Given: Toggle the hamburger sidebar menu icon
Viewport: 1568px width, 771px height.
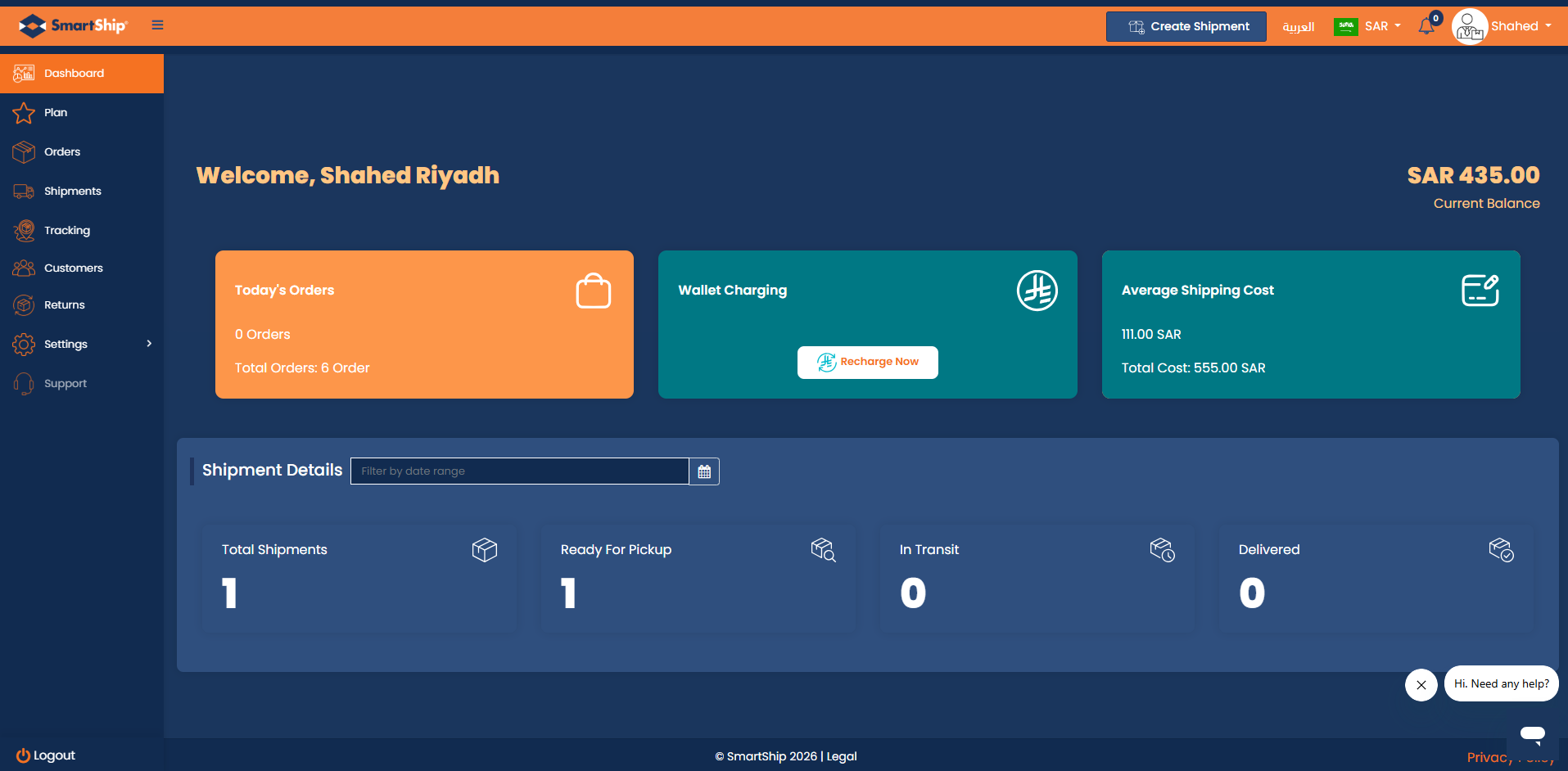Looking at the screenshot, I should tap(157, 25).
